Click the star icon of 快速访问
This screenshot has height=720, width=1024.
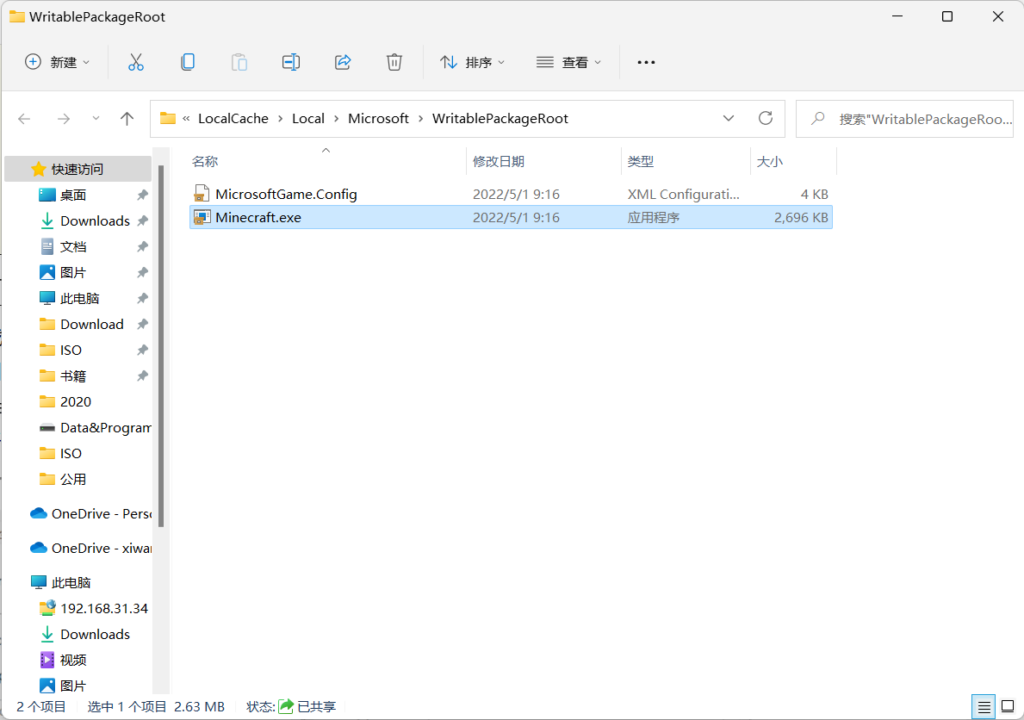click(x=39, y=169)
